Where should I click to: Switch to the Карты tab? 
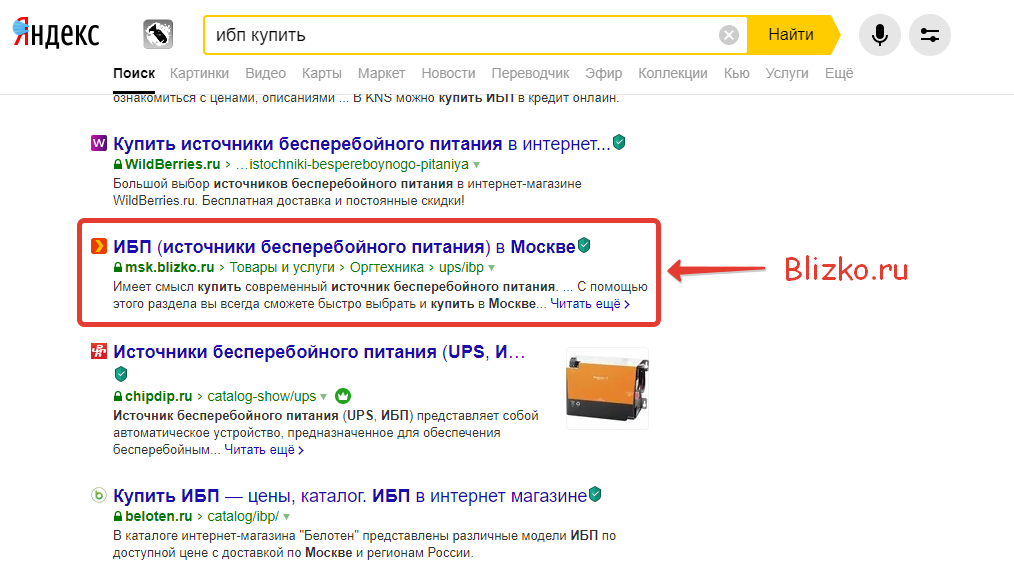pos(321,73)
